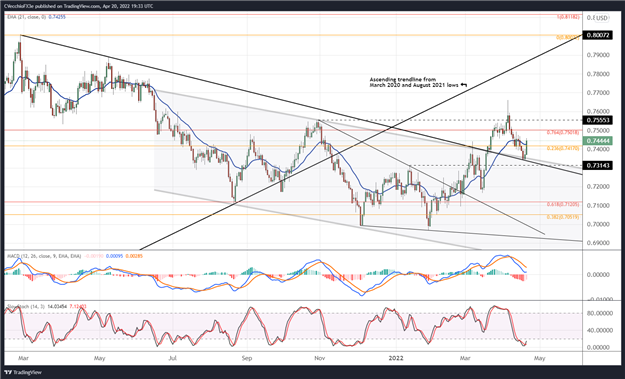Click the 2022 year time axis label
Viewport: 625px width, 379px height.
pos(397,358)
